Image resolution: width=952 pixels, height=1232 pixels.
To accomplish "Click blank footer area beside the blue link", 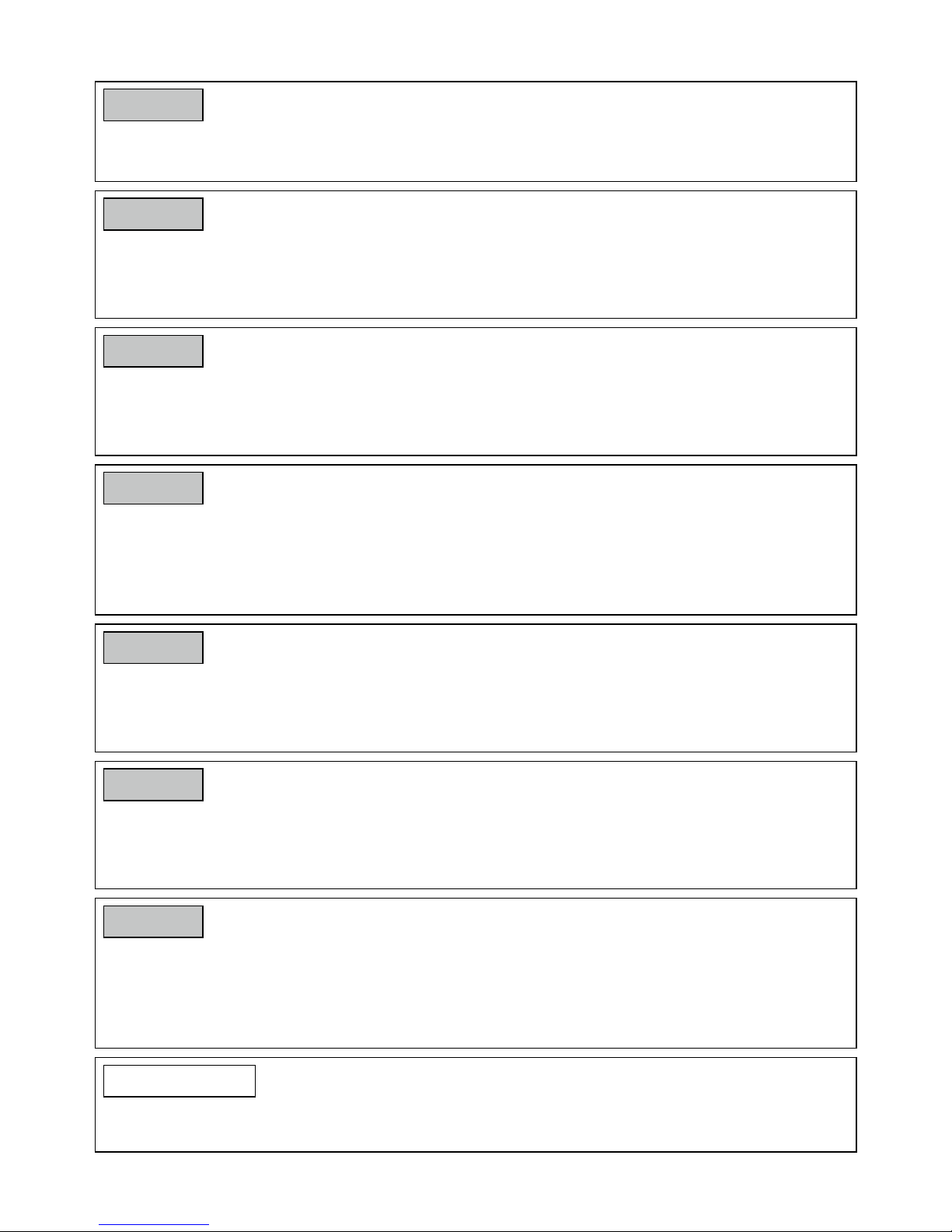I will [x=544, y=1197].
